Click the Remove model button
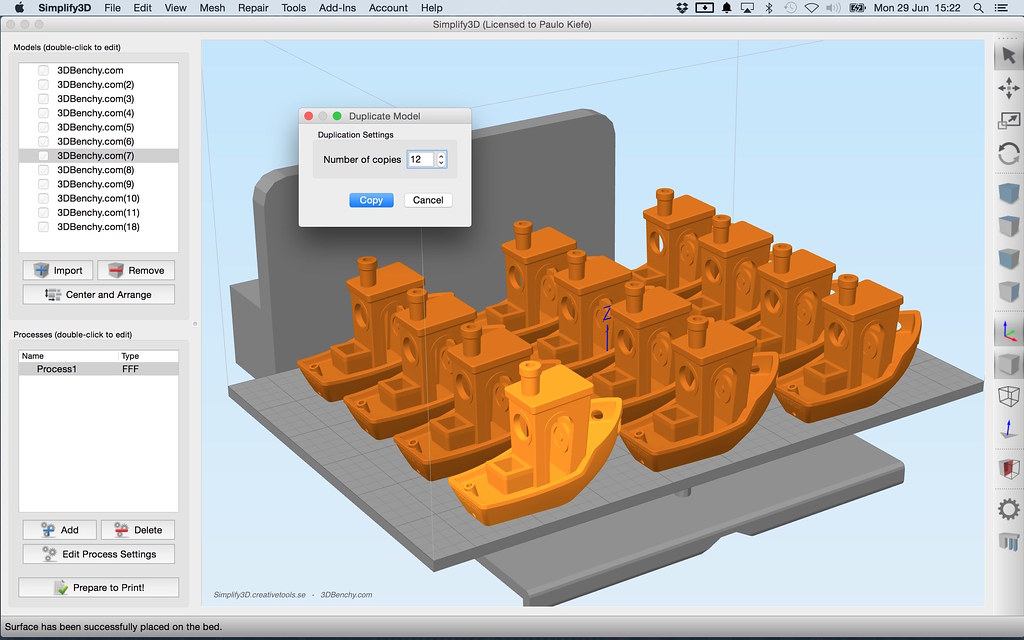The image size is (1024, 640). tap(136, 270)
